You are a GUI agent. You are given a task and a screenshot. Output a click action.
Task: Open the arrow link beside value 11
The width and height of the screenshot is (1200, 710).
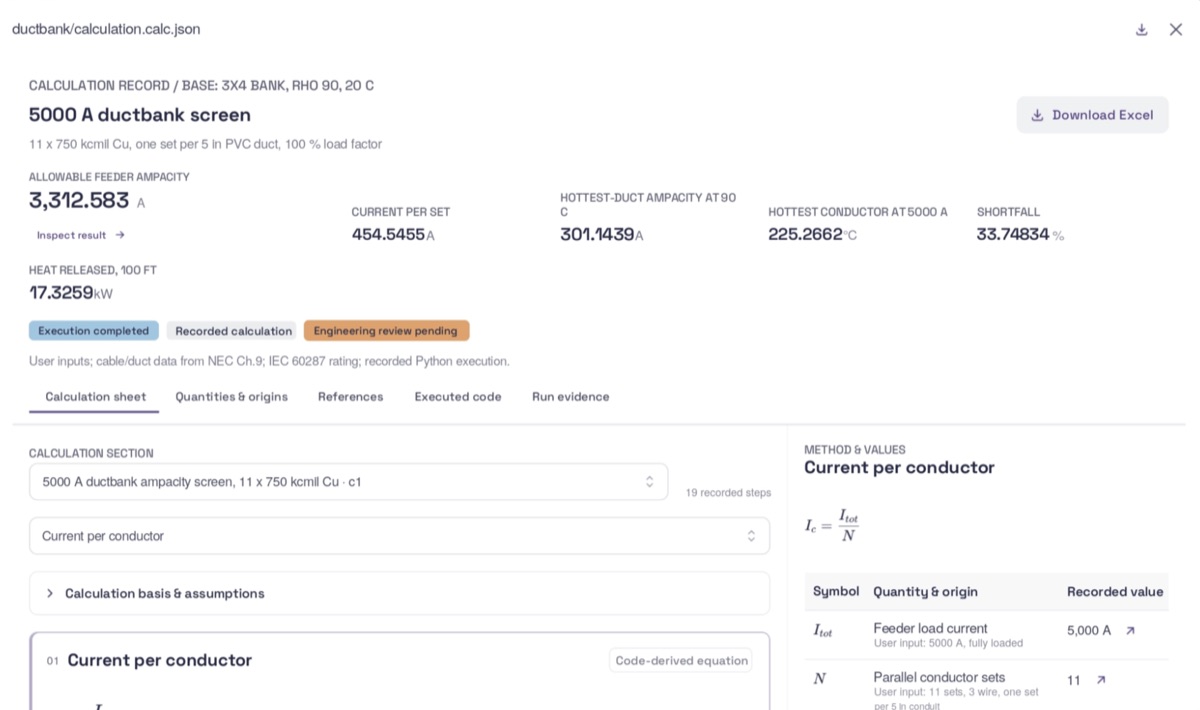[x=1101, y=680]
